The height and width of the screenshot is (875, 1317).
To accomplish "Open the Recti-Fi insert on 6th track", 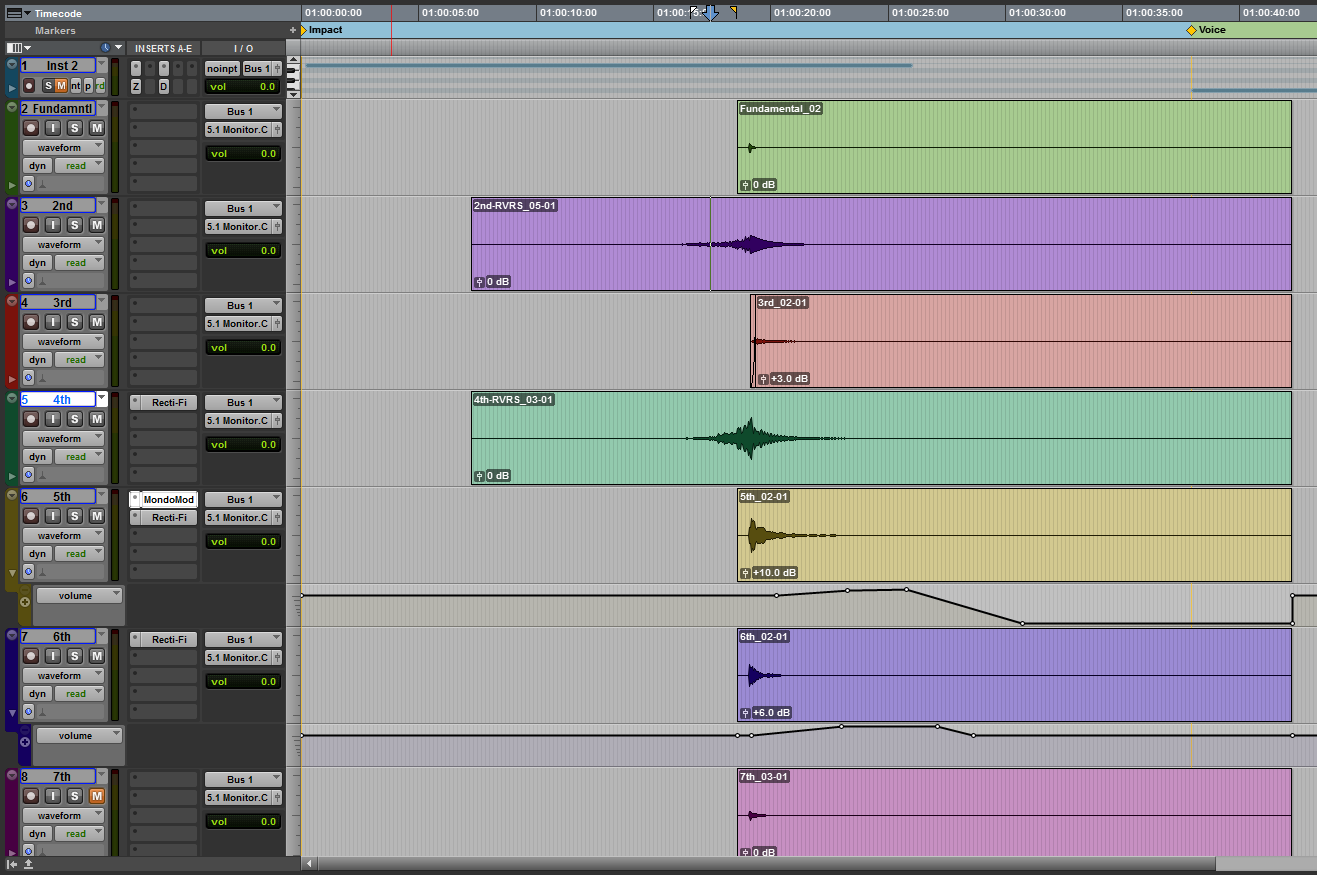I will [x=168, y=640].
